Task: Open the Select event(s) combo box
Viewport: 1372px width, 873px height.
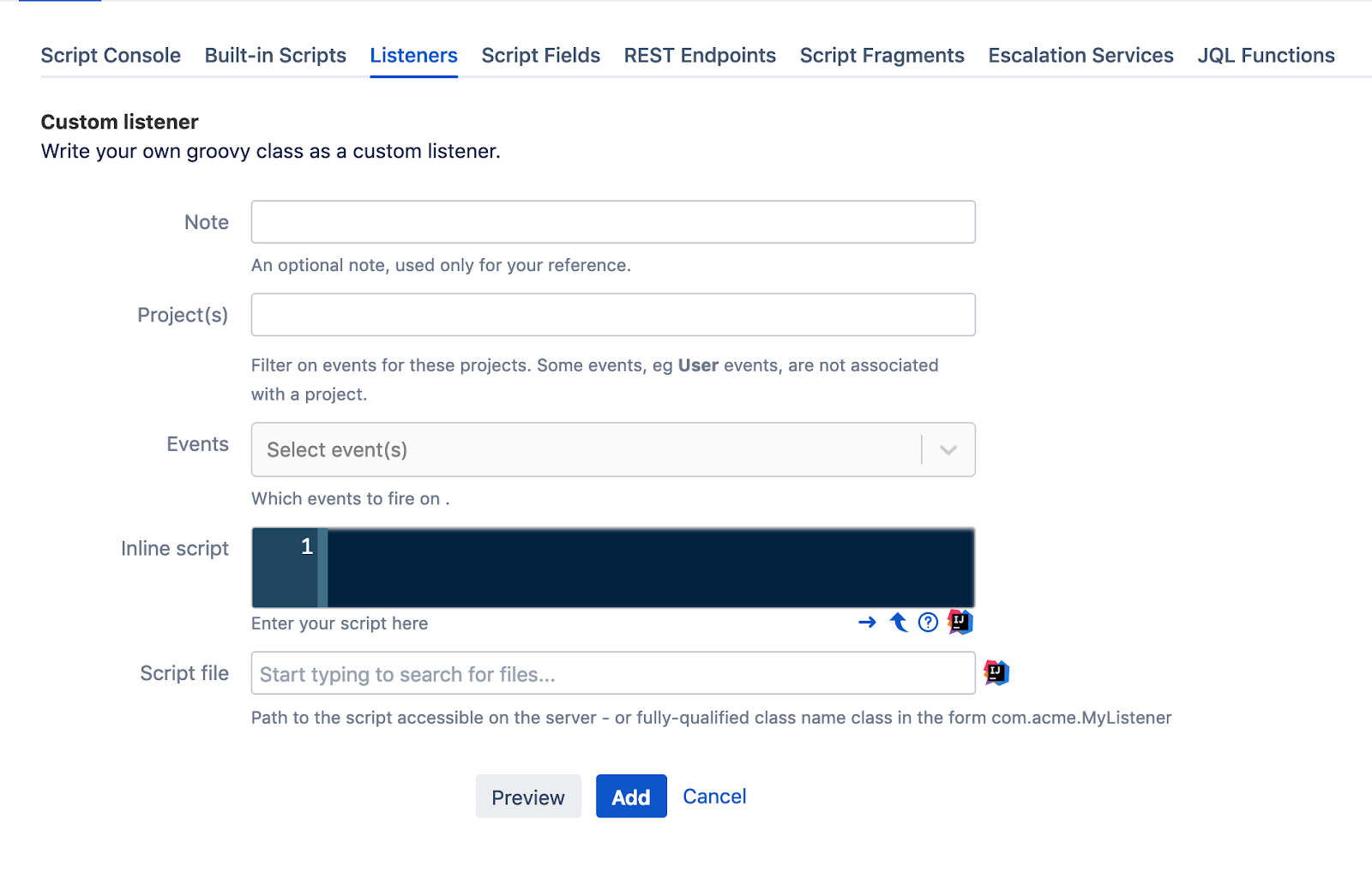Action: [x=613, y=449]
